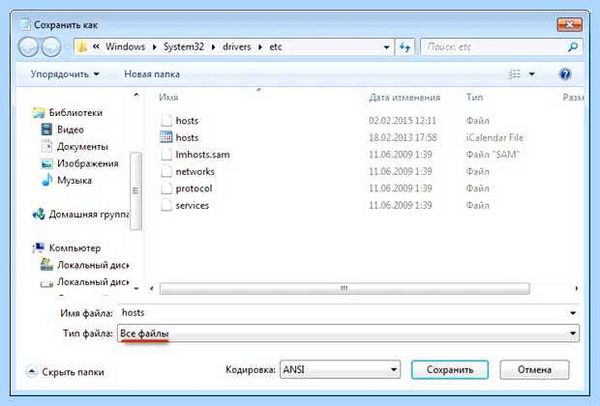
Task: Click the Музыка library icon
Action: [x=46, y=180]
